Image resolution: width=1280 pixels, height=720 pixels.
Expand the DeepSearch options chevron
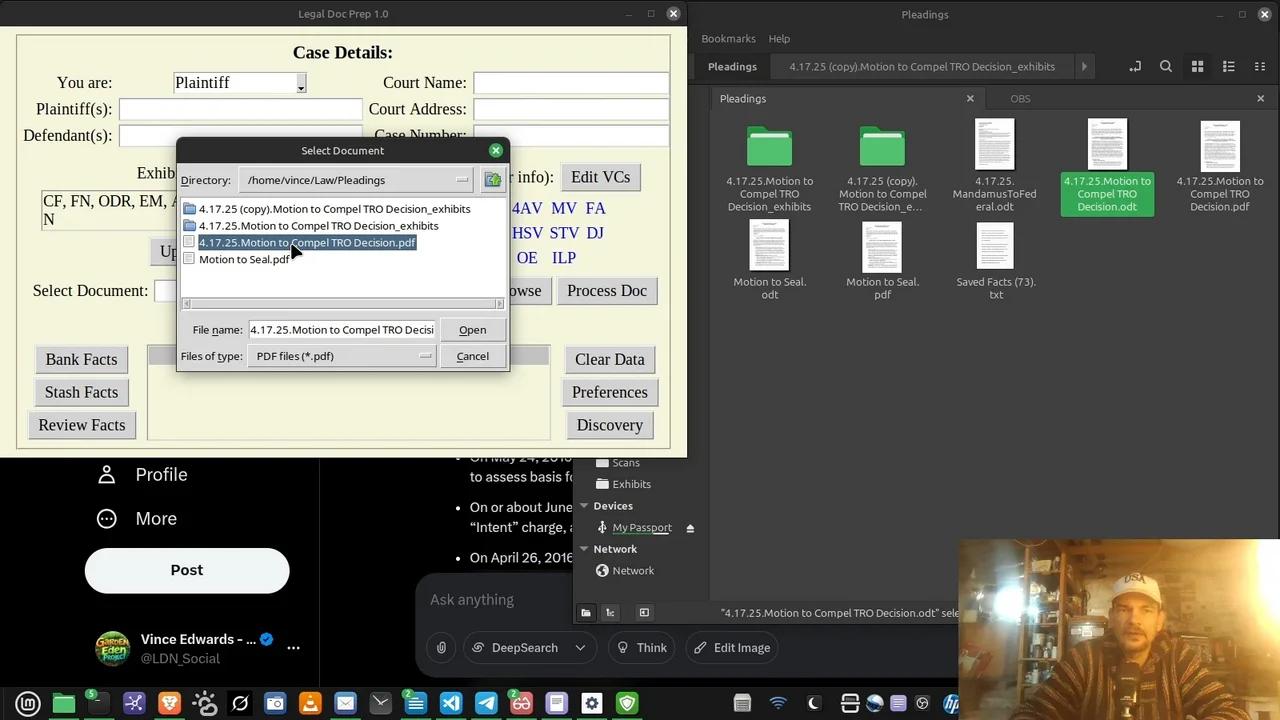[580, 648]
